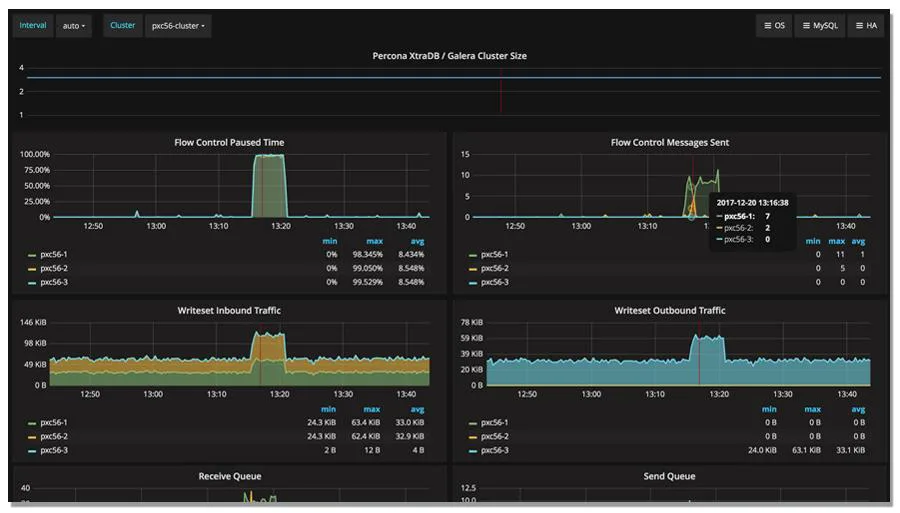Click the 63.1 KiB outbound max value
The image size is (900, 513).
806,450
